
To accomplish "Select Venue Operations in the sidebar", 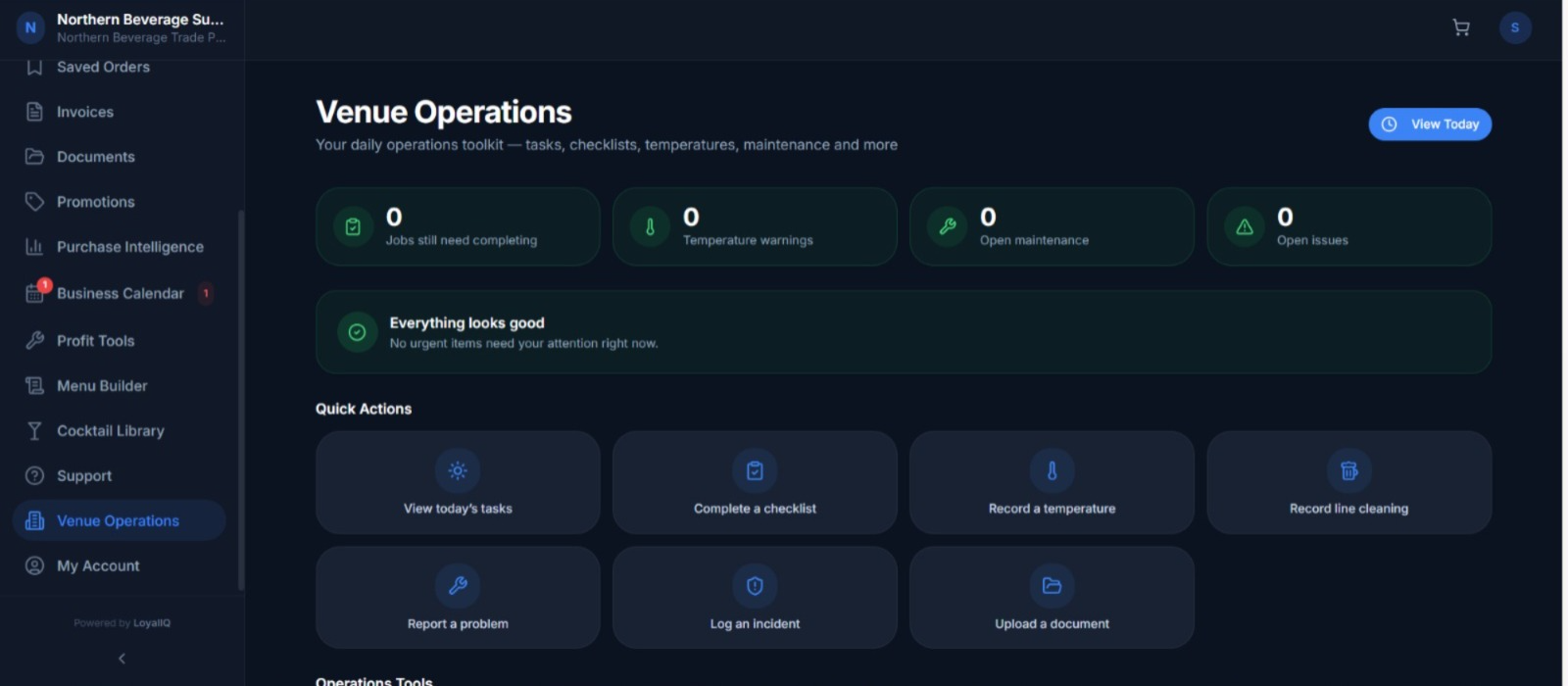I will tap(119, 521).
